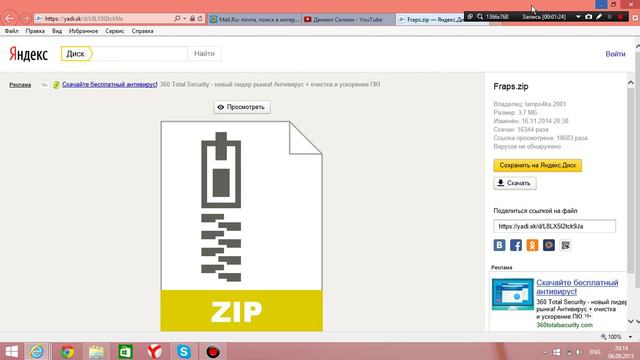This screenshot has width=640, height=360.
Task: Open the Вид menu
Action: 57,31
